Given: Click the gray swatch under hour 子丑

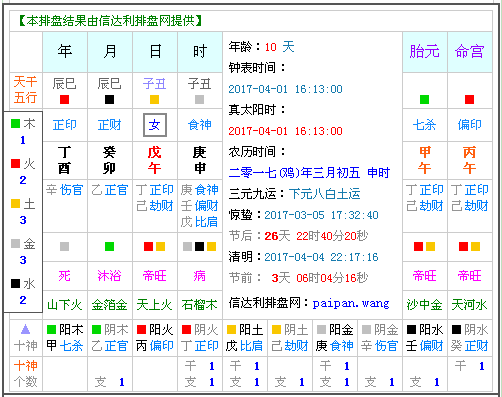Looking at the screenshot, I should tap(200, 99).
